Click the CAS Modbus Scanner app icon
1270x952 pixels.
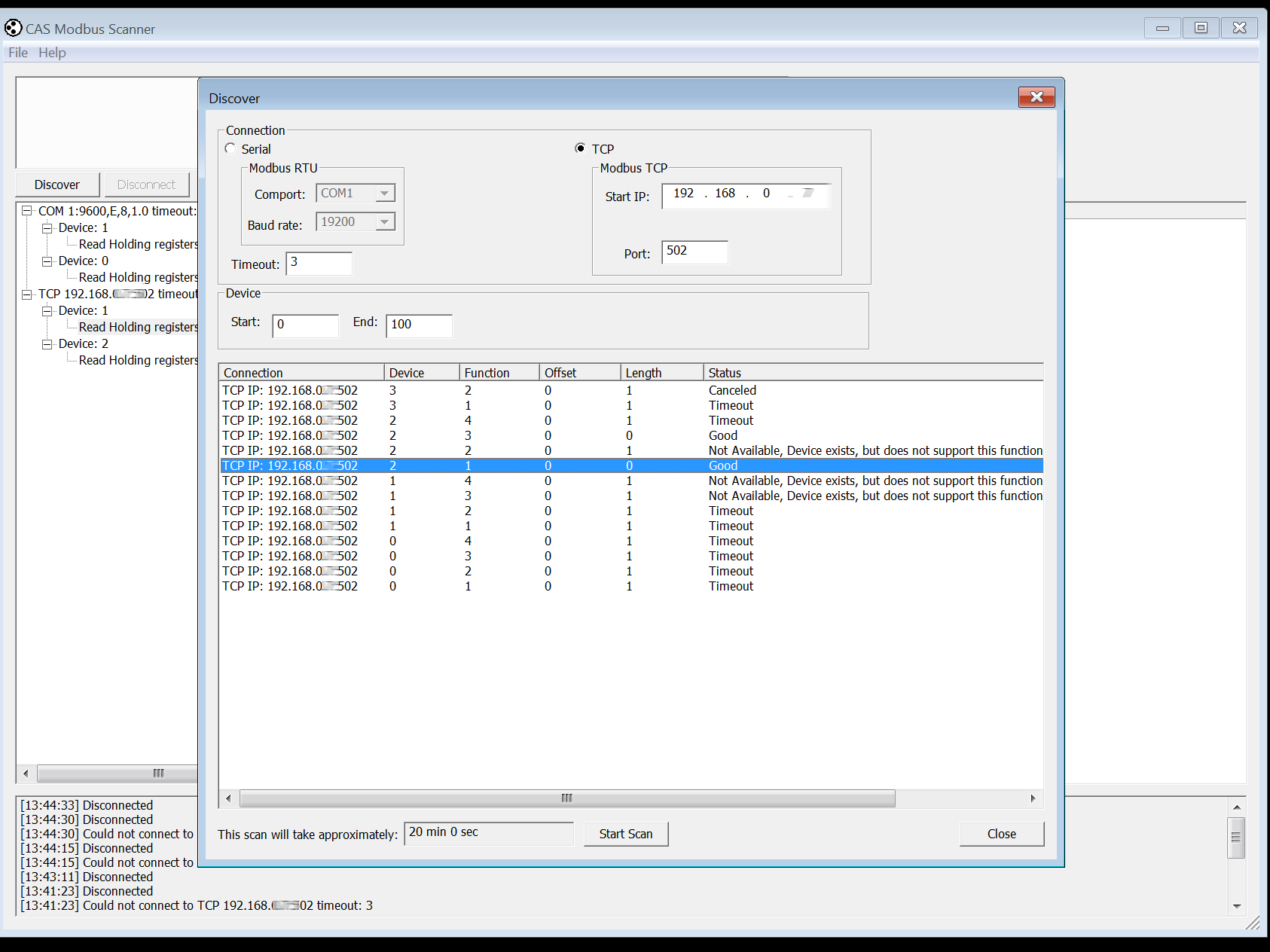13,29
